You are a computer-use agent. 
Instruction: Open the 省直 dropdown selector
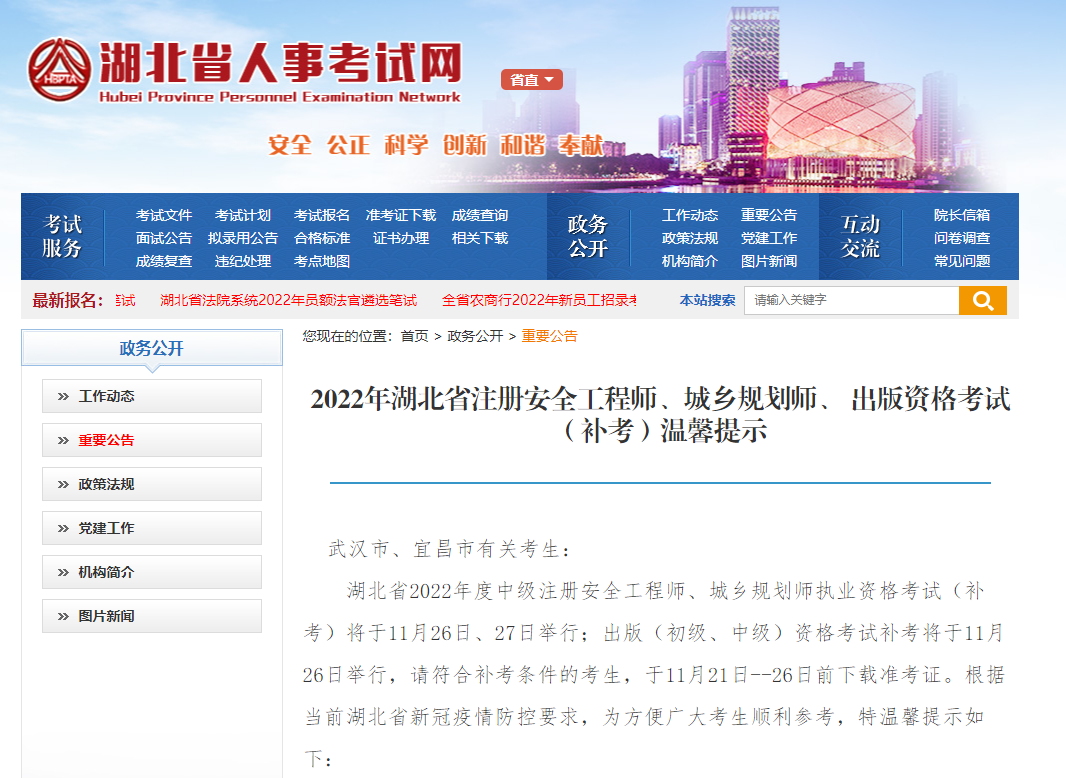[531, 80]
